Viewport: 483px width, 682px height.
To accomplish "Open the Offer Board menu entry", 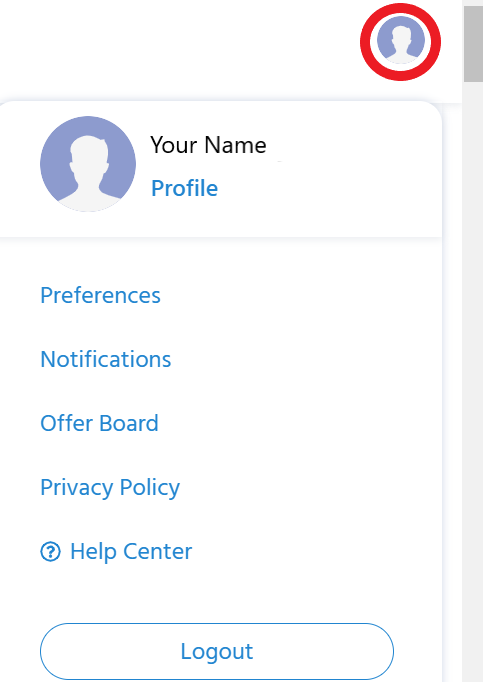I will (99, 423).
